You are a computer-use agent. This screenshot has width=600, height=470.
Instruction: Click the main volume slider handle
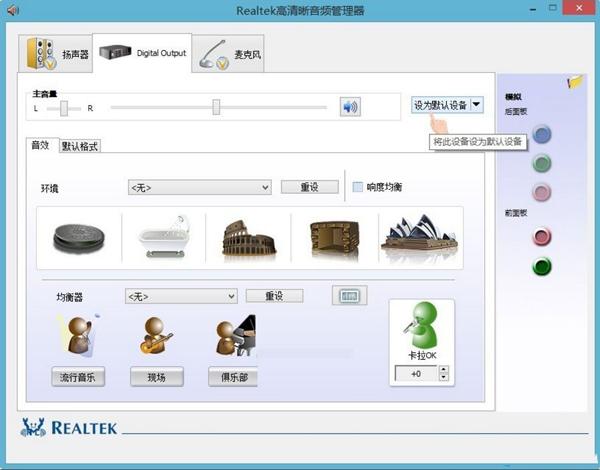(x=216, y=107)
